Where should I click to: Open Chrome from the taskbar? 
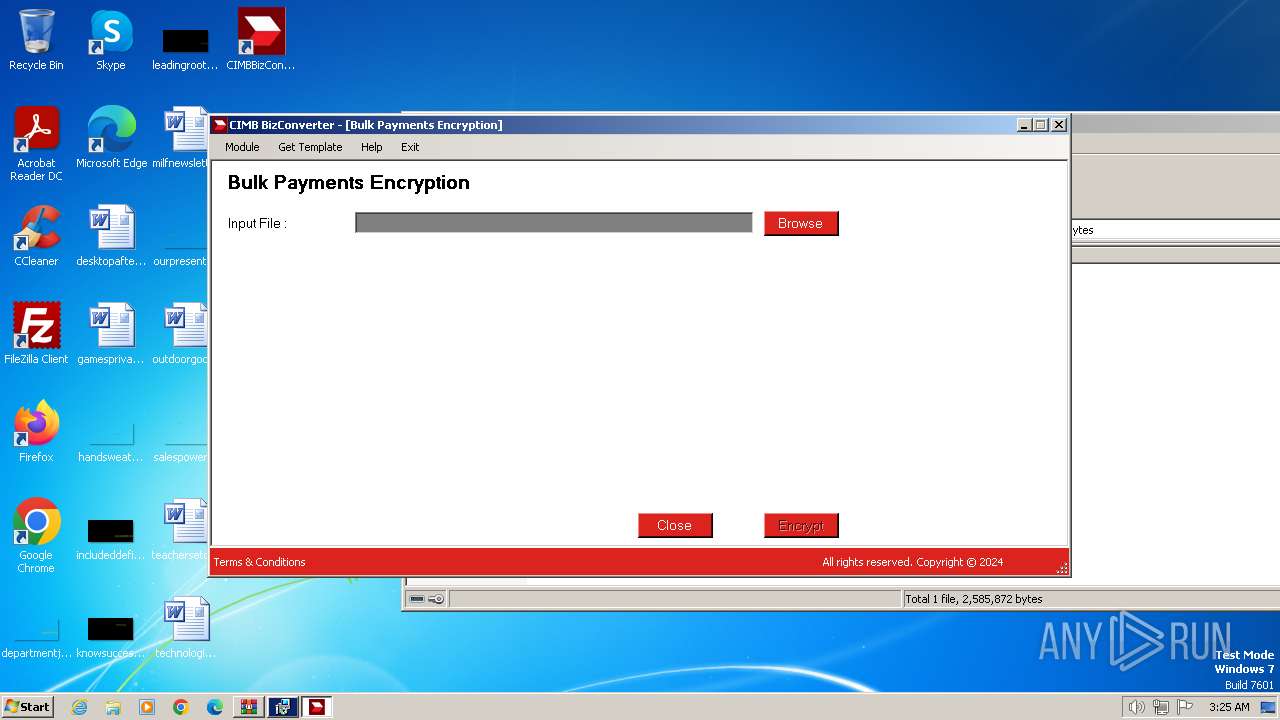[x=181, y=707]
